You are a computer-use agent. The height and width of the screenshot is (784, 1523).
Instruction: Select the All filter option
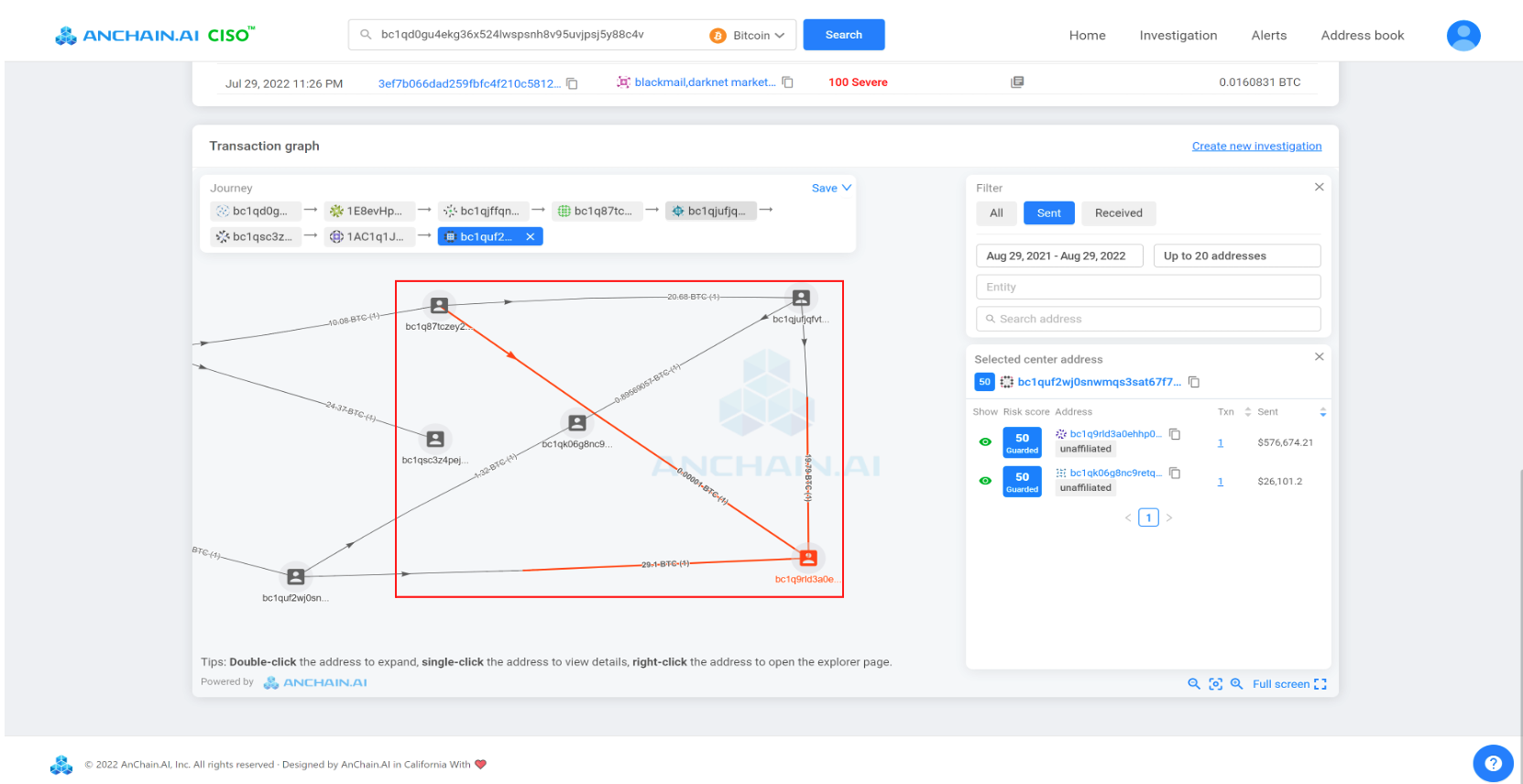point(996,213)
